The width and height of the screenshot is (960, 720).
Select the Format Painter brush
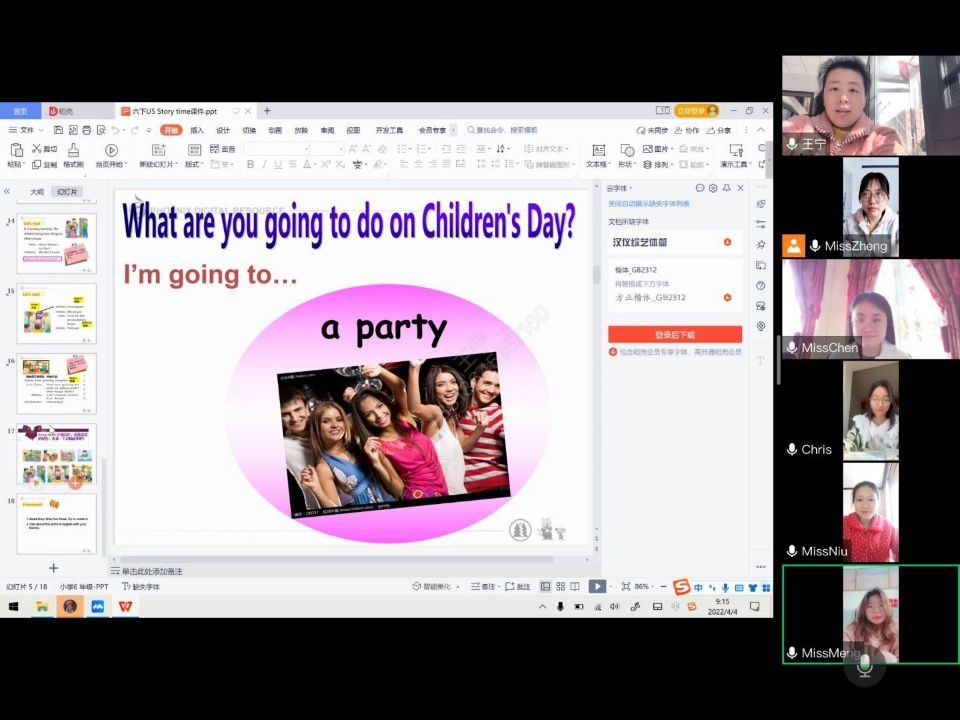(73, 154)
